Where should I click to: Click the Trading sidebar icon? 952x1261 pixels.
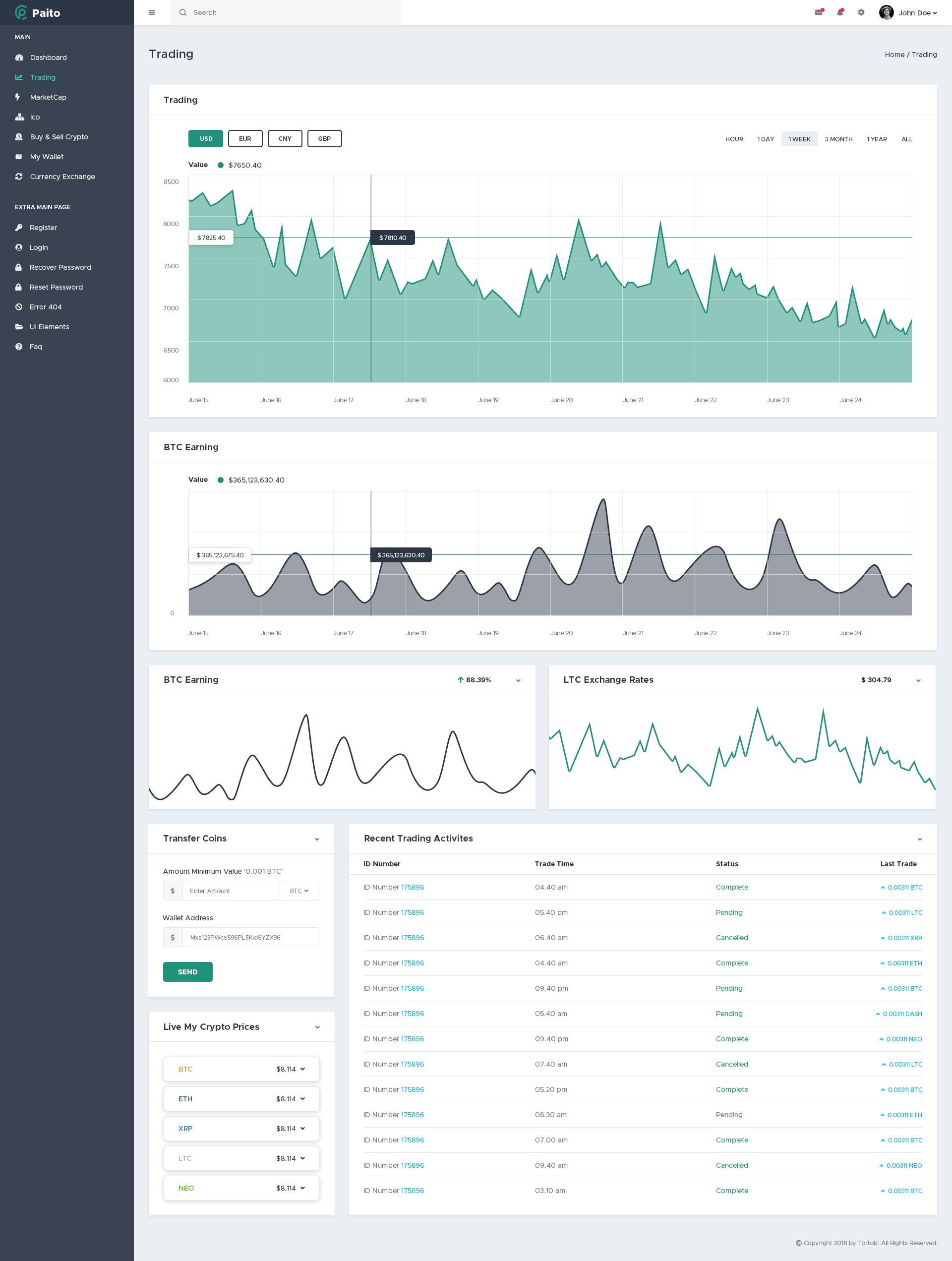click(19, 77)
